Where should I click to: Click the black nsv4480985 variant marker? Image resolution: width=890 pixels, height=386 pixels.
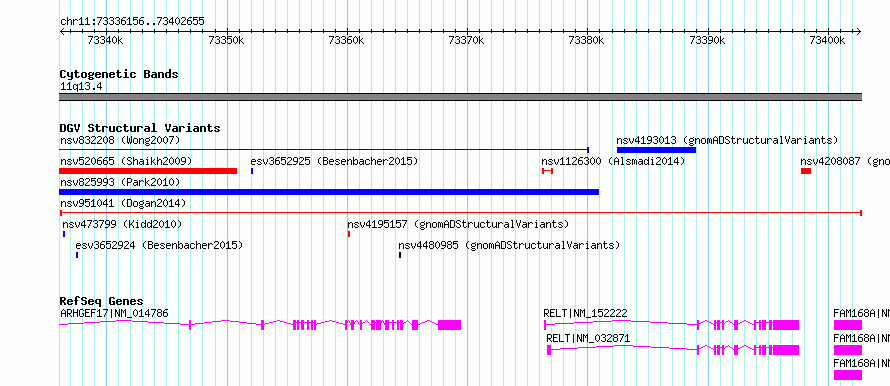(x=400, y=255)
